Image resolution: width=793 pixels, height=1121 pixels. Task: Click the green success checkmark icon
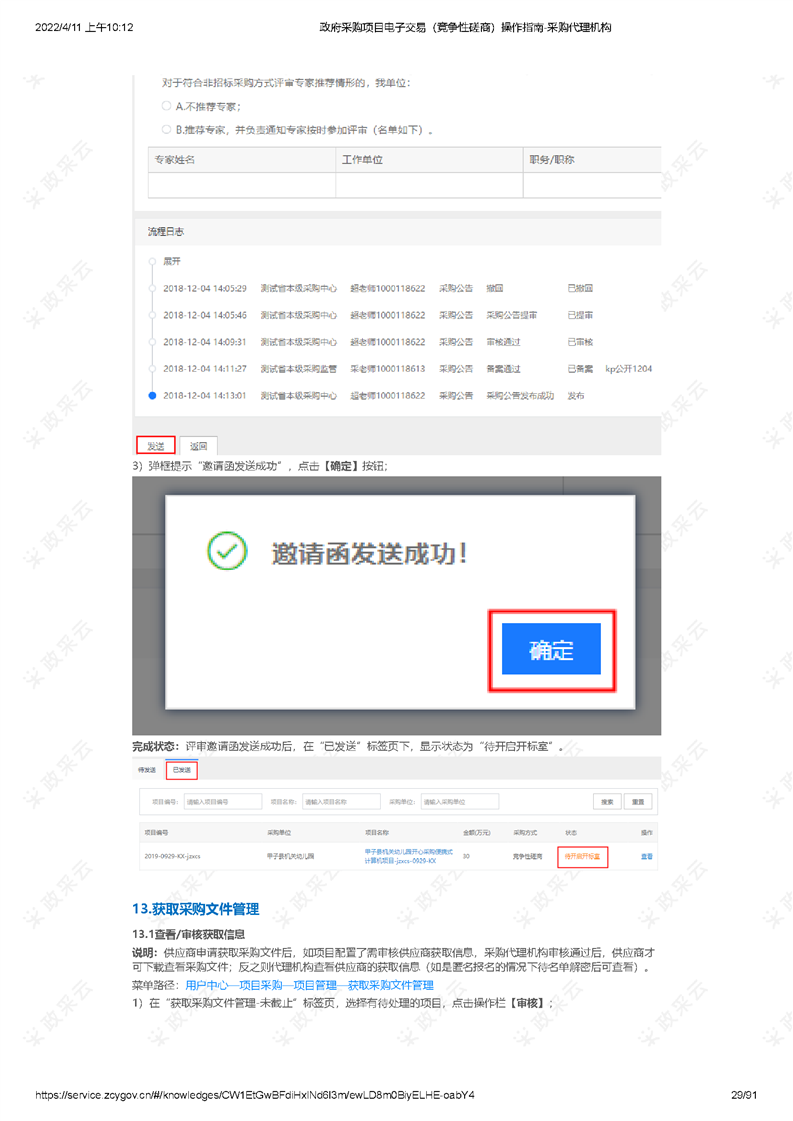point(226,551)
